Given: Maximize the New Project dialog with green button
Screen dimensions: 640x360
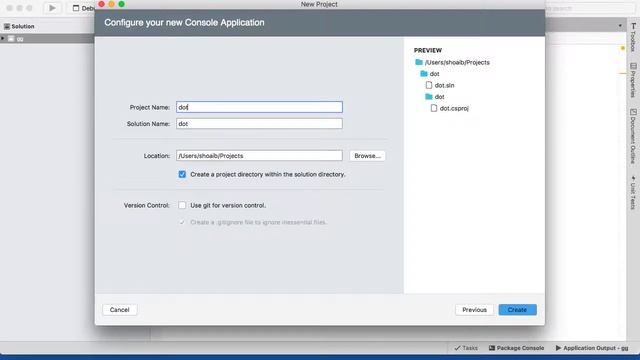Looking at the screenshot, I should (x=121, y=4).
